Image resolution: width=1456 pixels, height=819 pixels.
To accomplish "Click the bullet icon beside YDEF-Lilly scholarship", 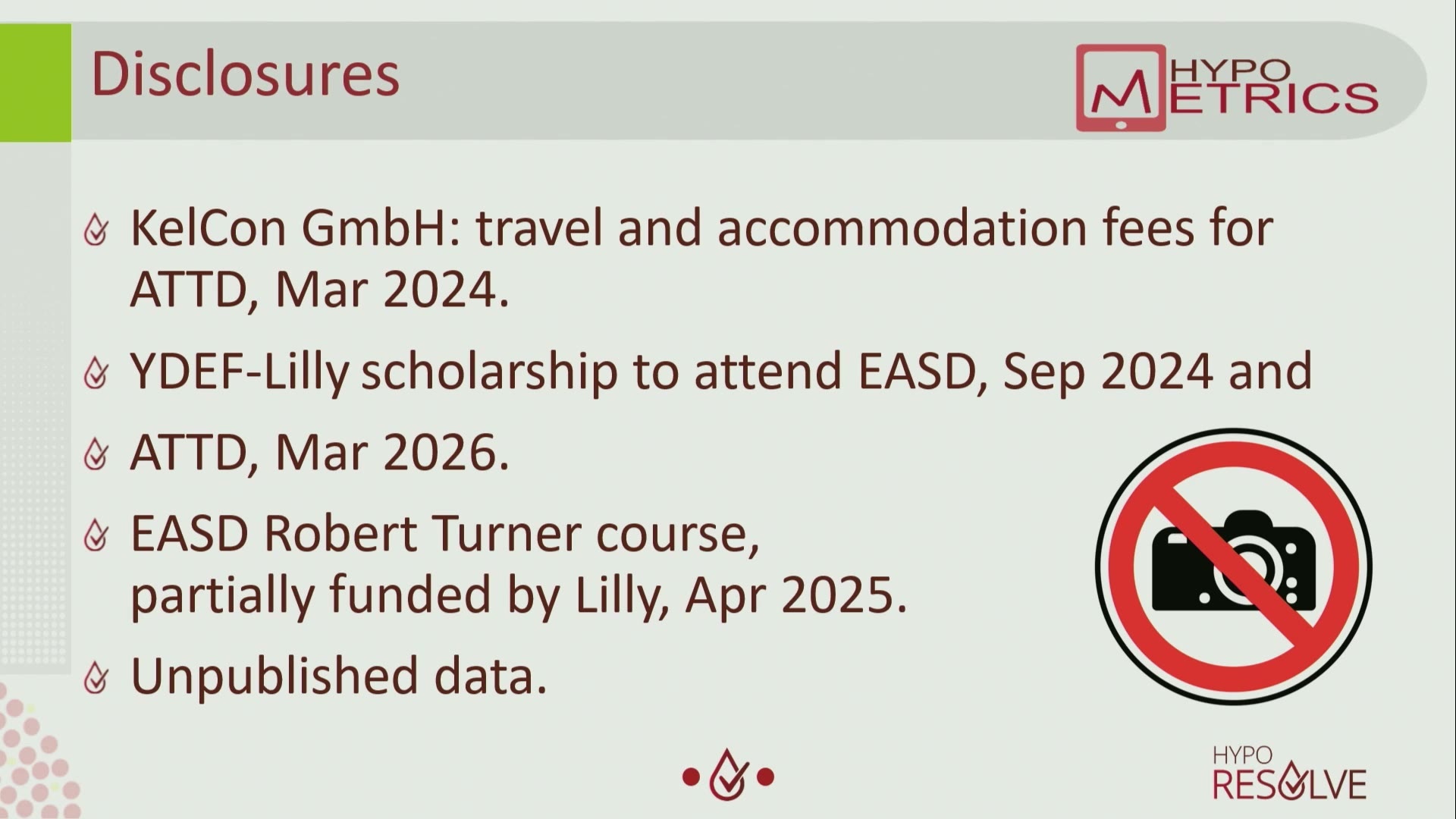I will (96, 372).
